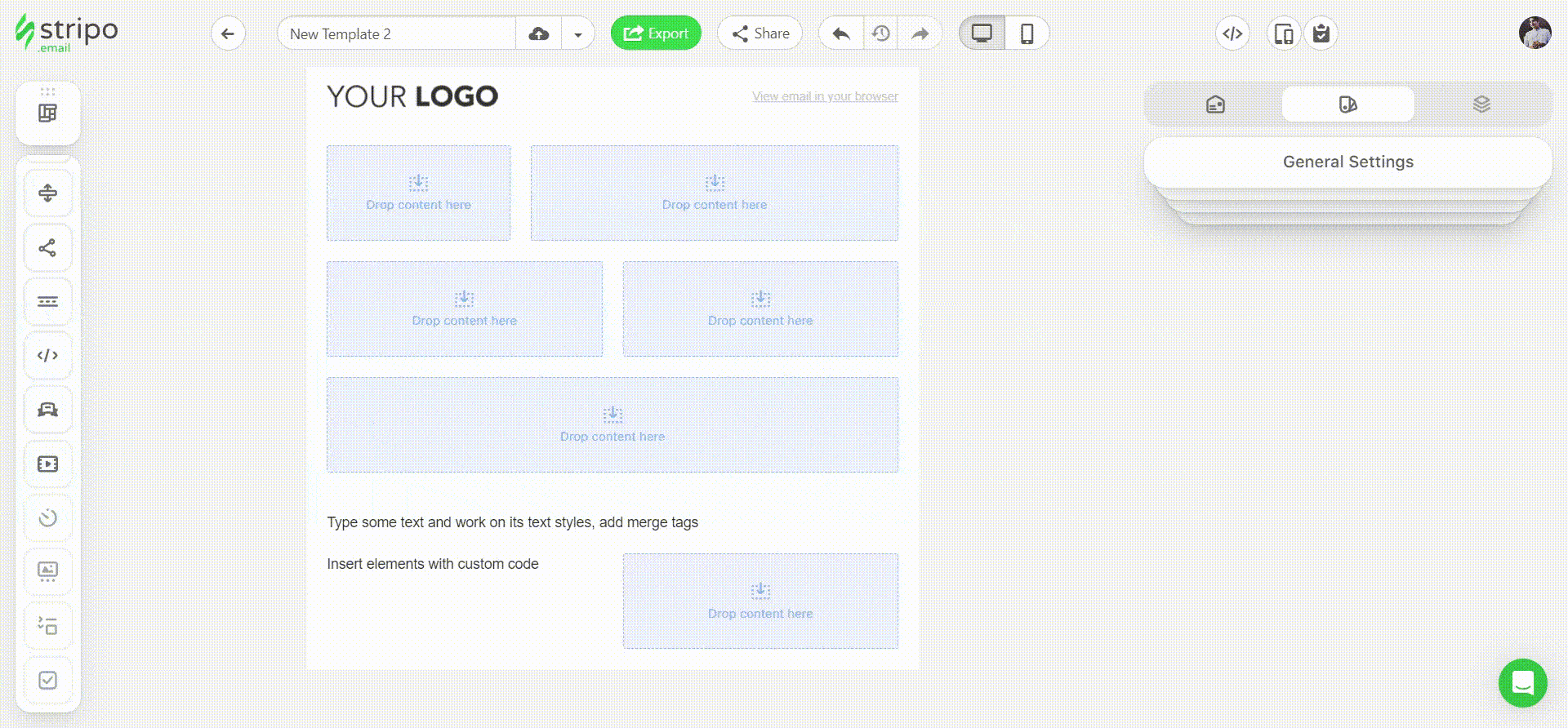Select the form checkbox block icon

pyautogui.click(x=48, y=680)
